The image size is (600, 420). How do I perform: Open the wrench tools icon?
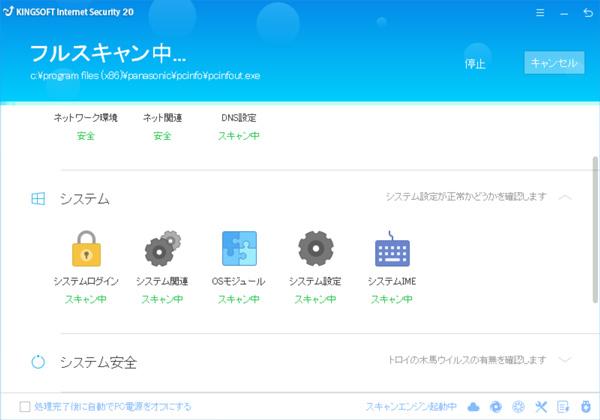(542, 406)
